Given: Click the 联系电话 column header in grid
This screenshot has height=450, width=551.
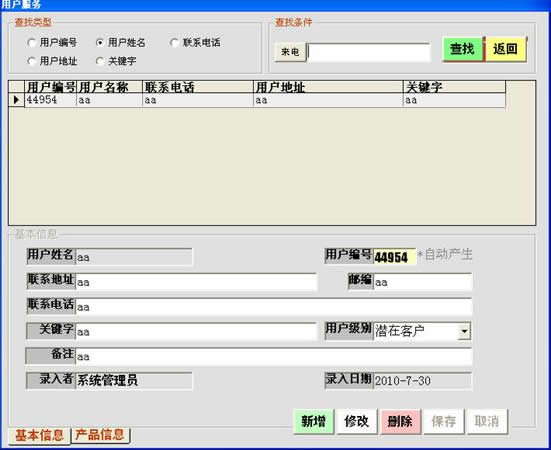Looking at the screenshot, I should pyautogui.click(x=198, y=87).
